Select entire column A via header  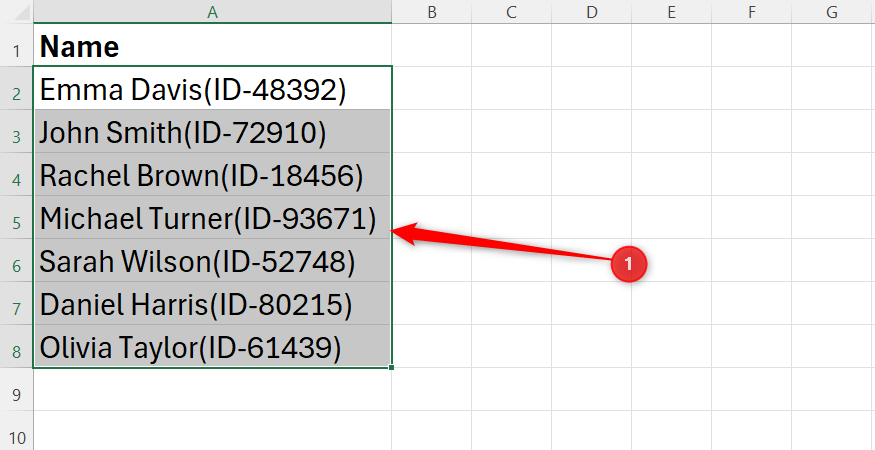(212, 12)
